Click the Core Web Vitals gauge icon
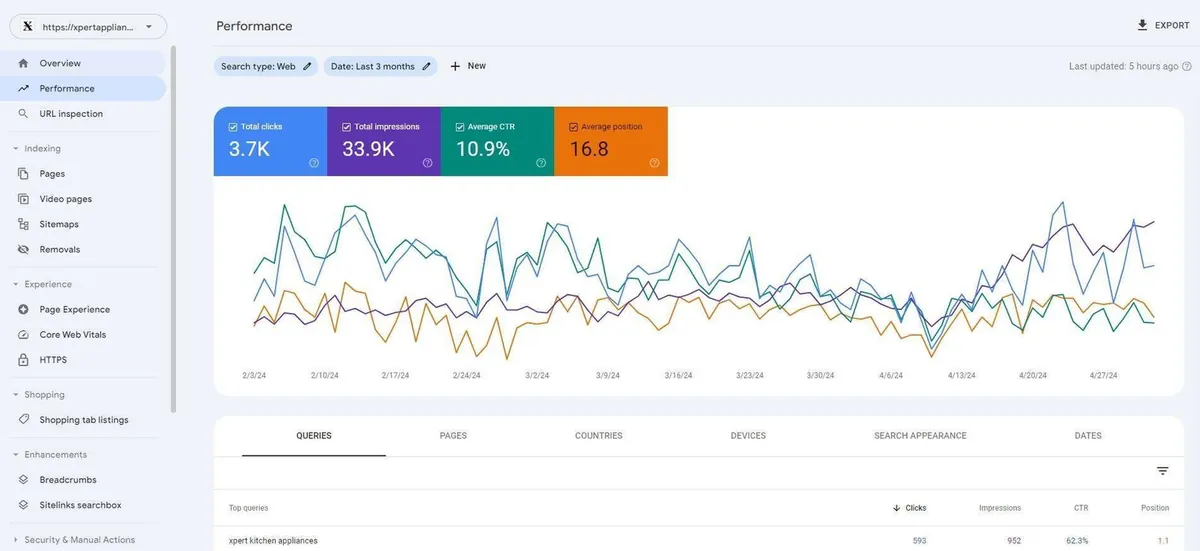The width and height of the screenshot is (1200, 551). pyautogui.click(x=23, y=334)
